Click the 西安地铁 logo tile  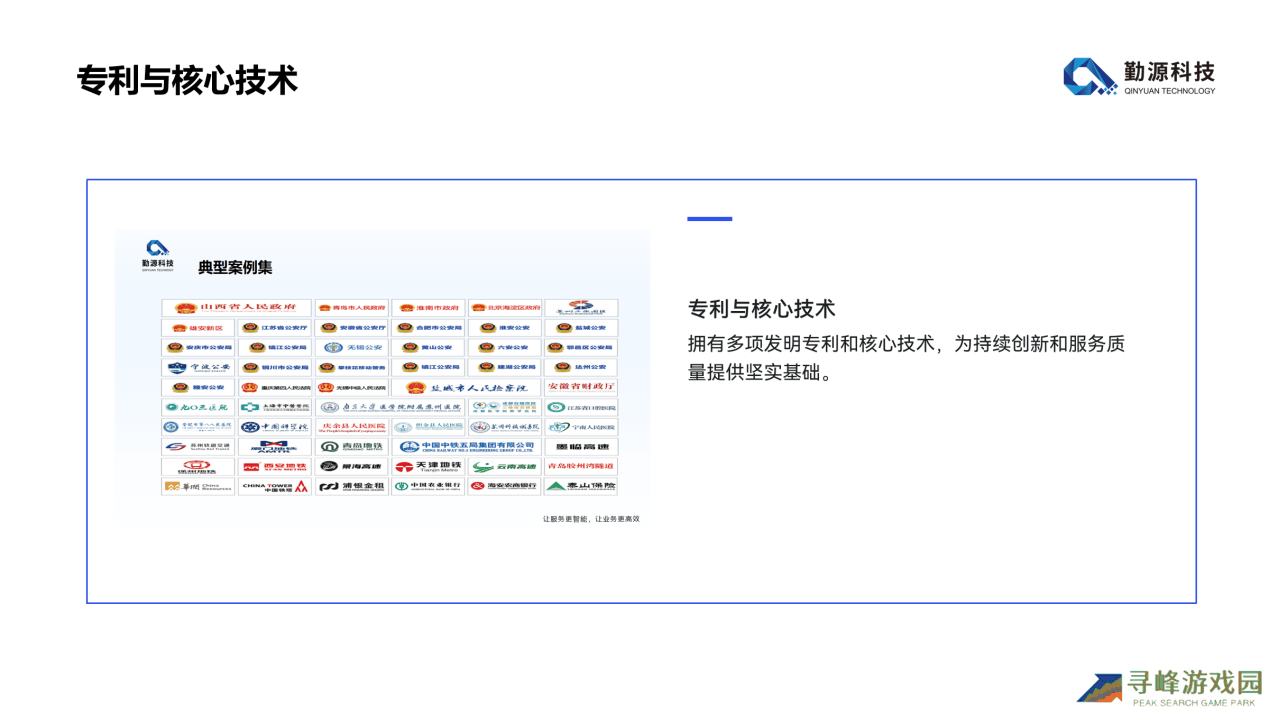point(275,467)
